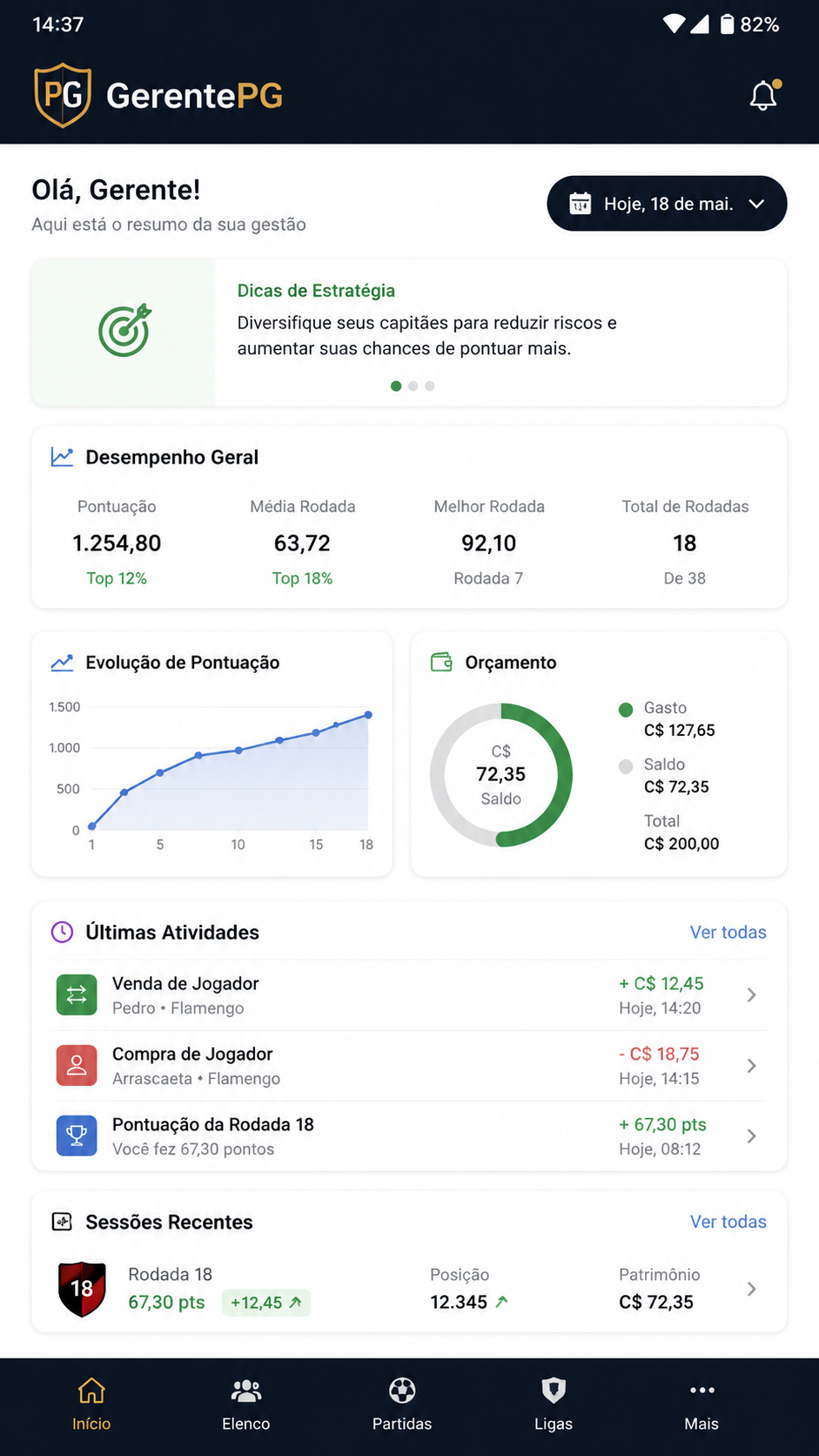
Task: Open Ver todas for Últimas Atividades
Action: 728,932
